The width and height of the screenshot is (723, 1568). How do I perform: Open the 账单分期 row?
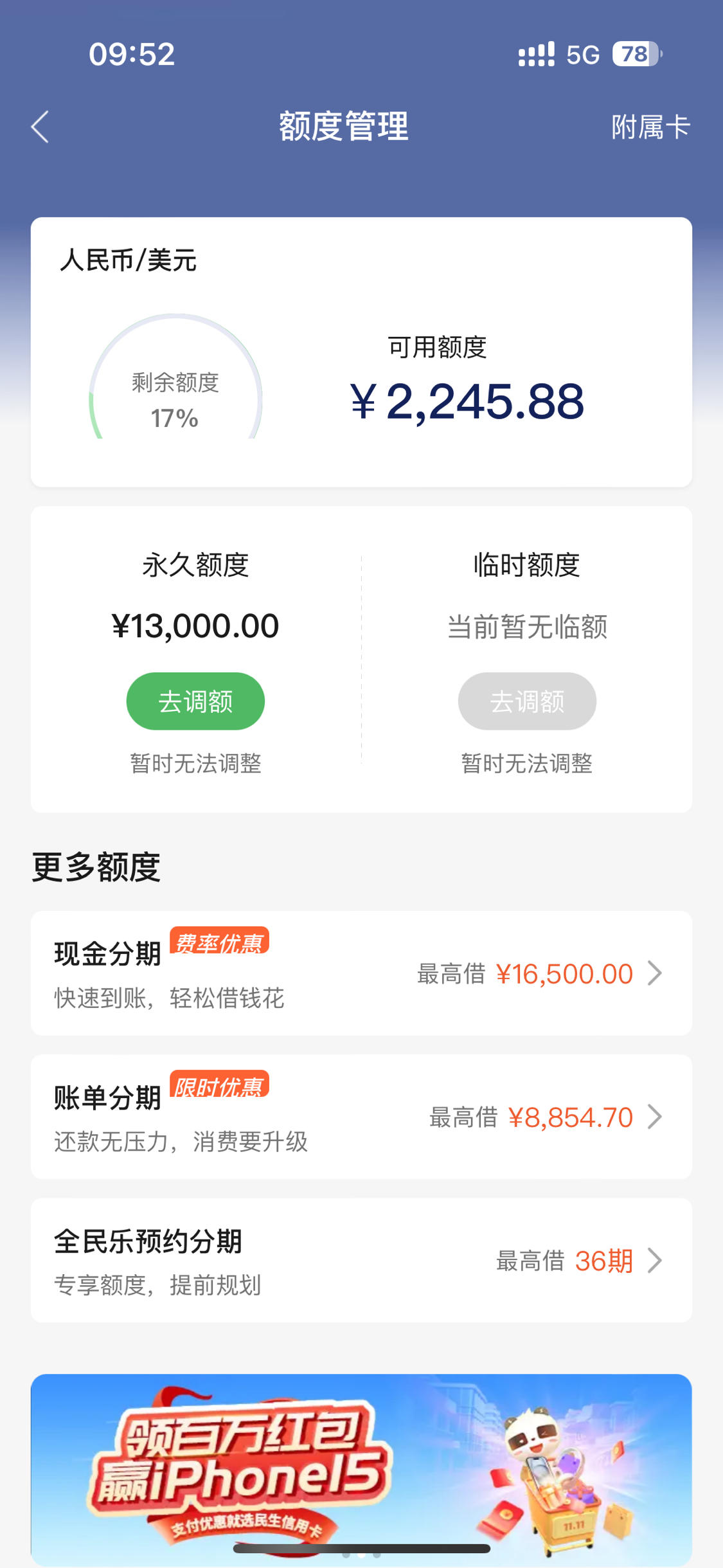coord(361,1117)
